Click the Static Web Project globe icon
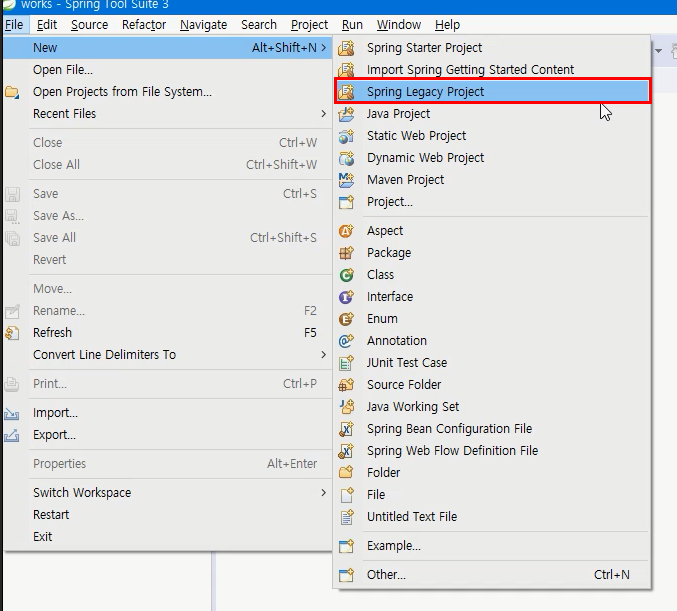Viewport: 677px width, 611px height. [346, 136]
